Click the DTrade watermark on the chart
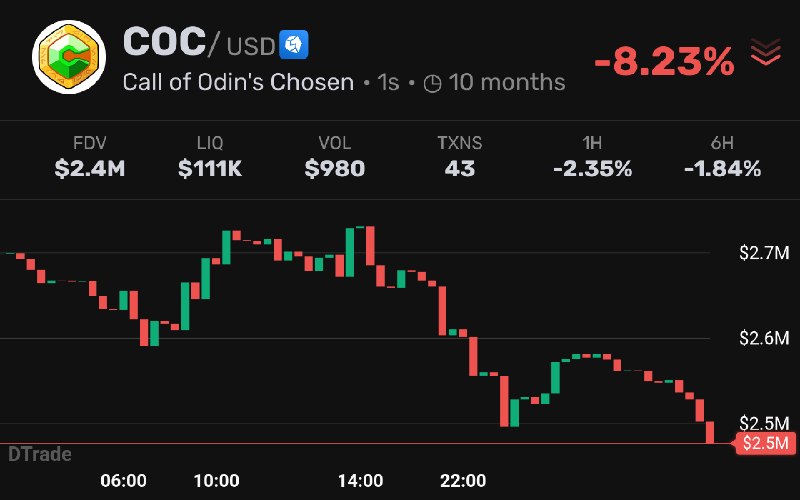 (x=40, y=454)
